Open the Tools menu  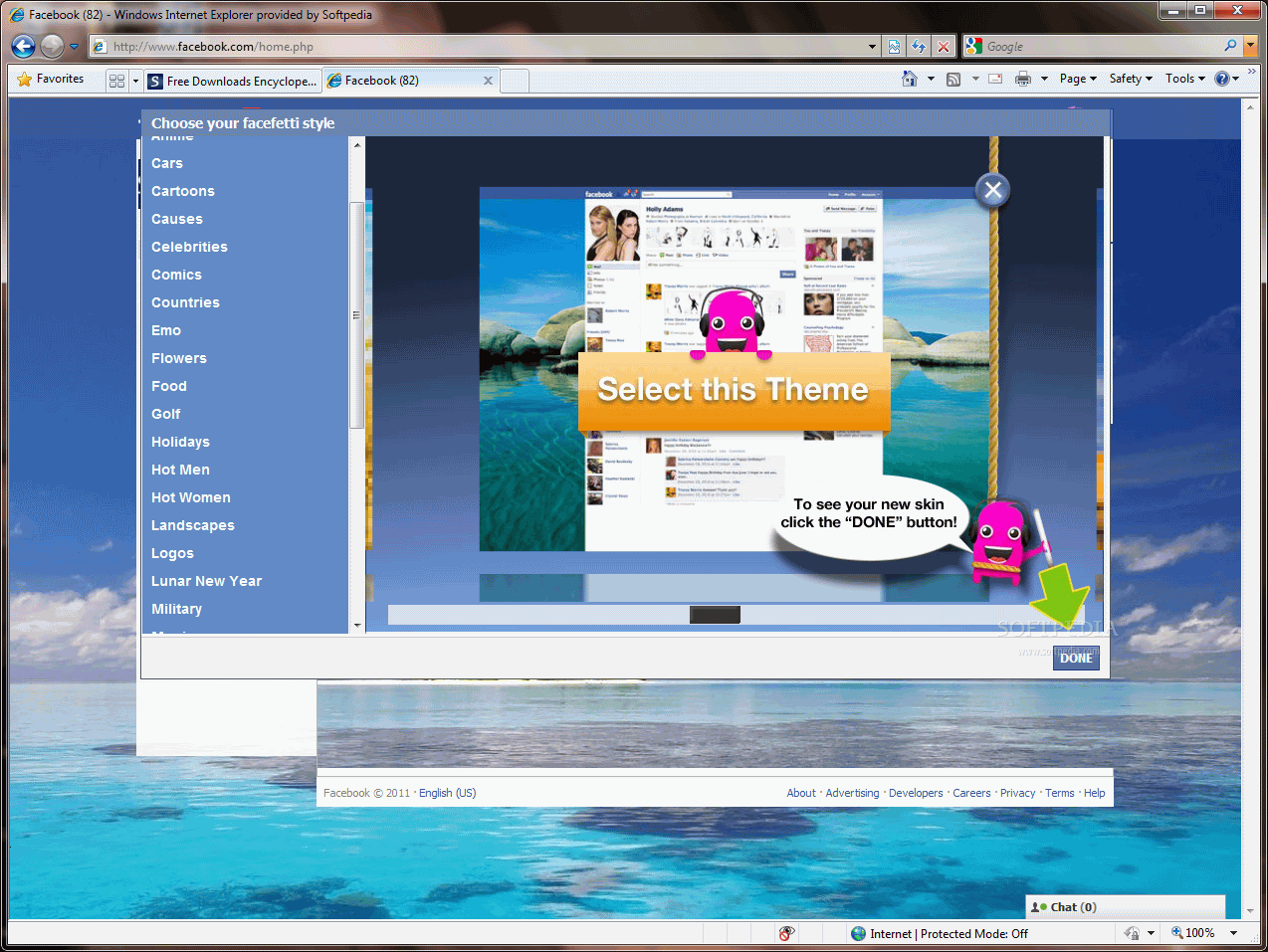point(1184,79)
